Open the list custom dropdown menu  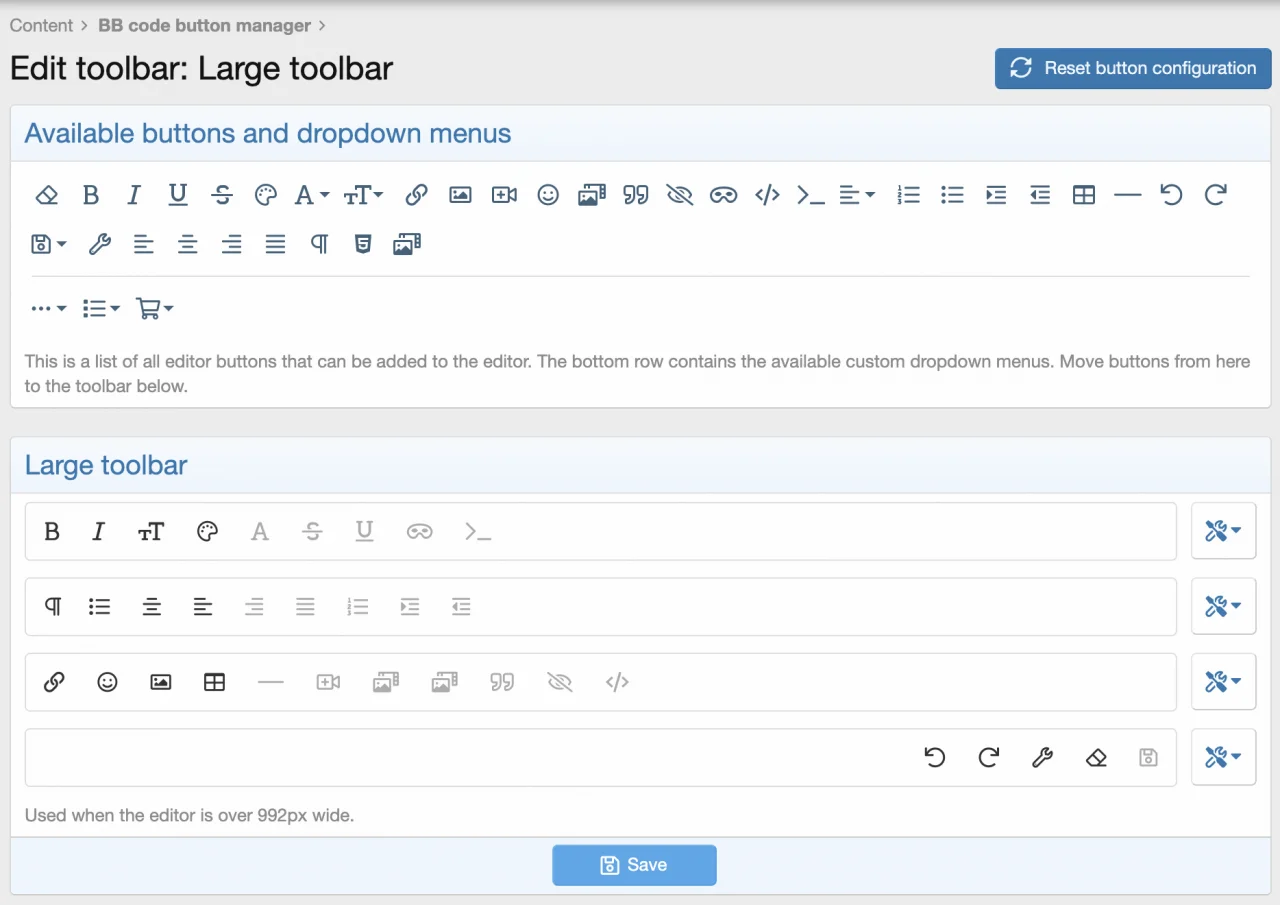click(101, 309)
